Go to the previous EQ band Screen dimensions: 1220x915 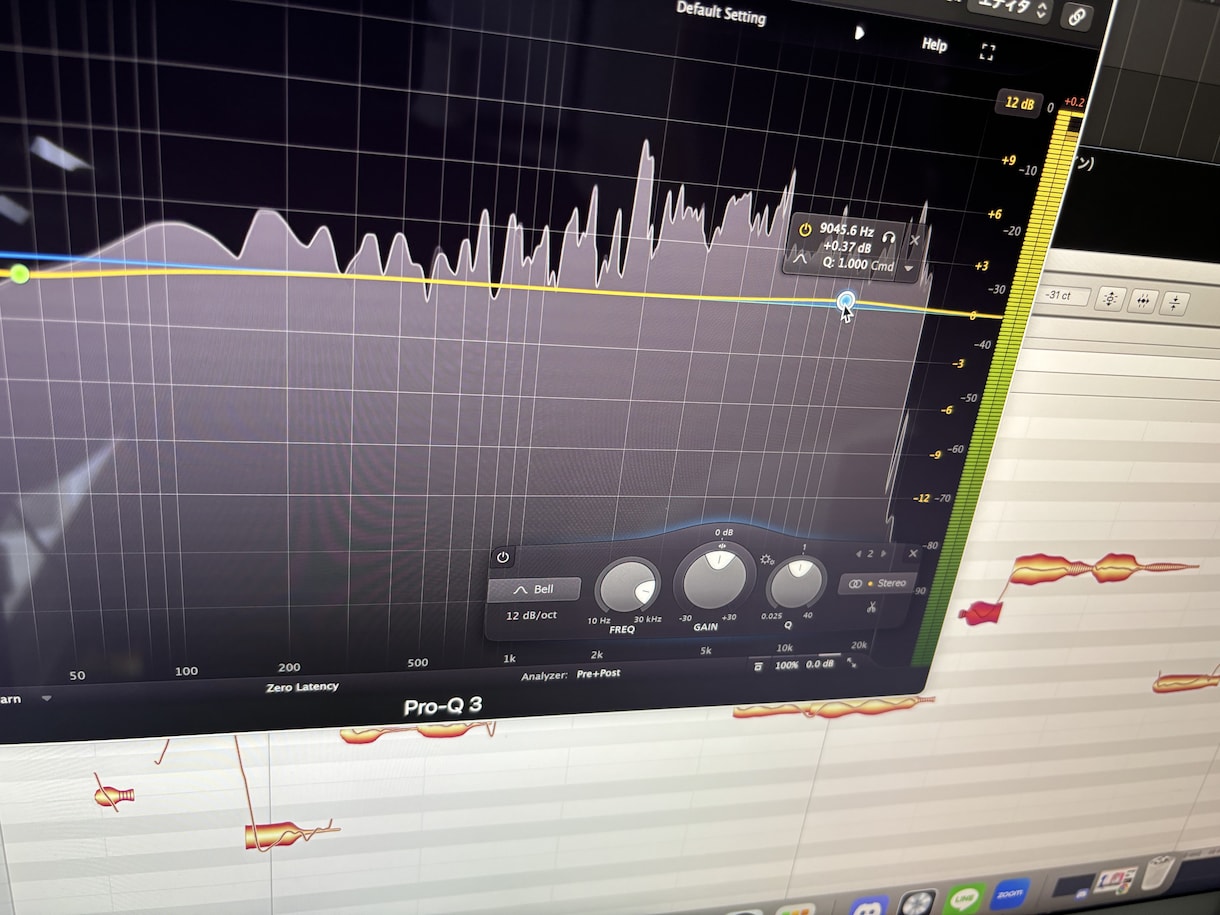point(857,553)
